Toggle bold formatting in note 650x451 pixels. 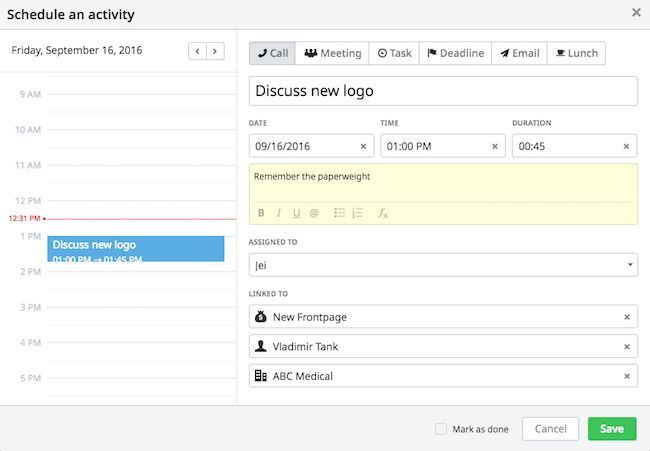click(x=261, y=213)
